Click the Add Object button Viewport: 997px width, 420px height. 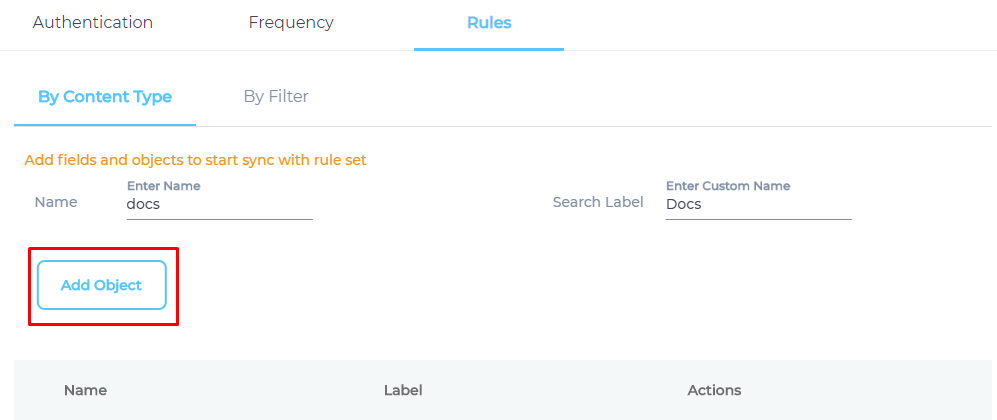102,285
